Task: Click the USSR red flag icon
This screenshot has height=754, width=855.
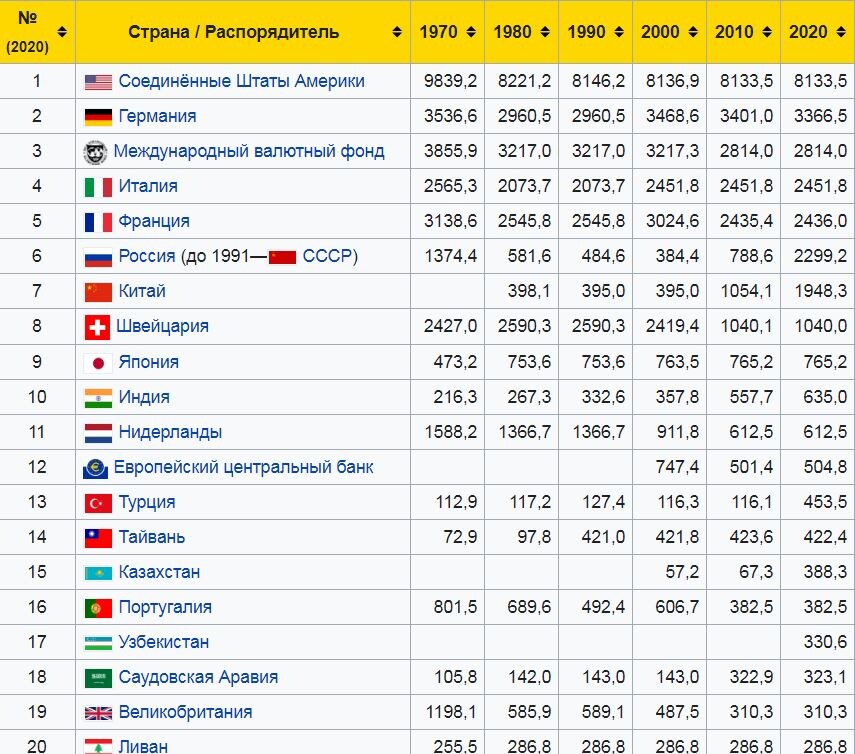Action: (282, 257)
